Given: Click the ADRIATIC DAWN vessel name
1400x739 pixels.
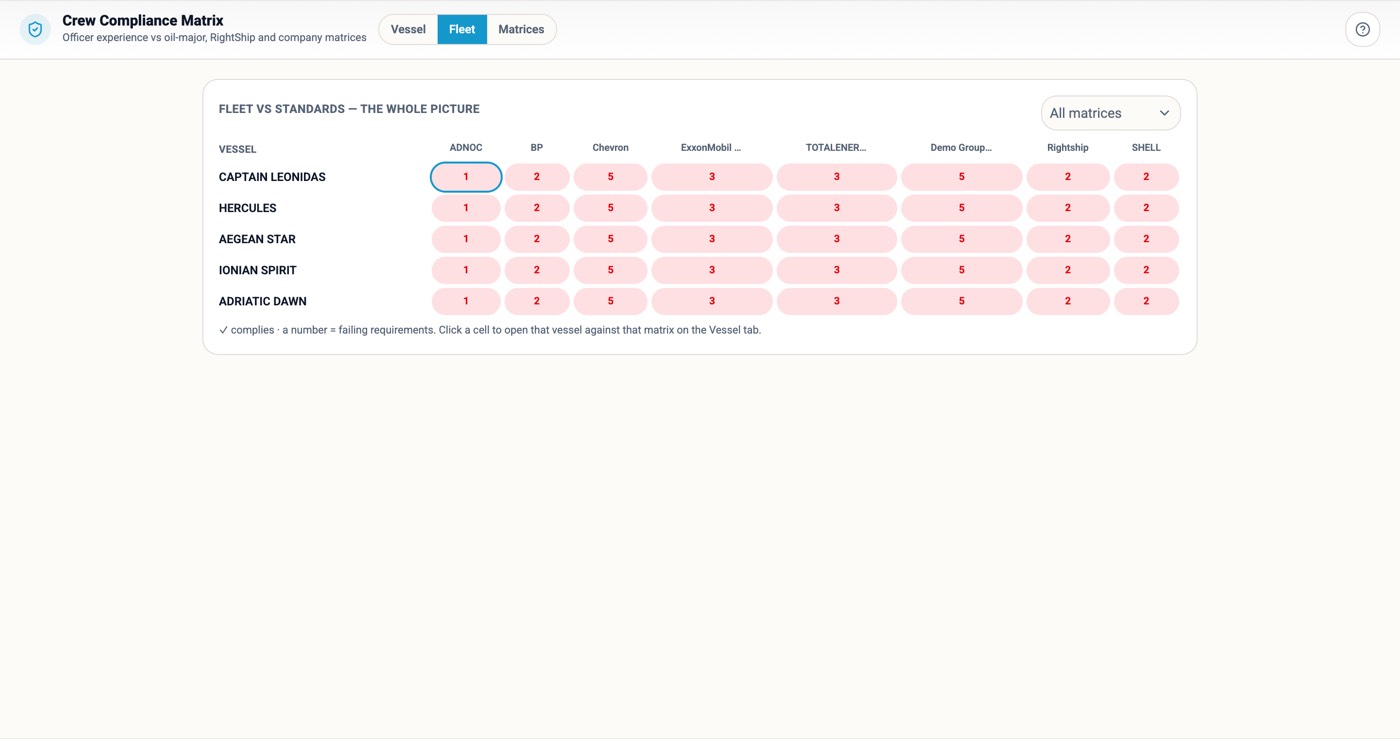Looking at the screenshot, I should coord(263,301).
